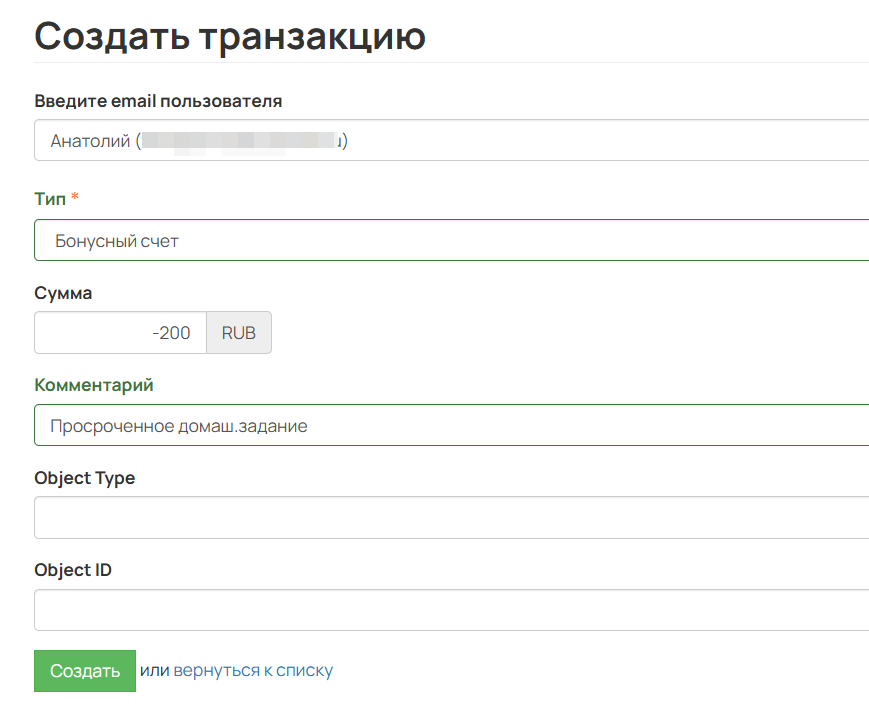Image resolution: width=869 pixels, height=706 pixels.
Task: Click the RUB currency label next to amount
Action: point(239,332)
